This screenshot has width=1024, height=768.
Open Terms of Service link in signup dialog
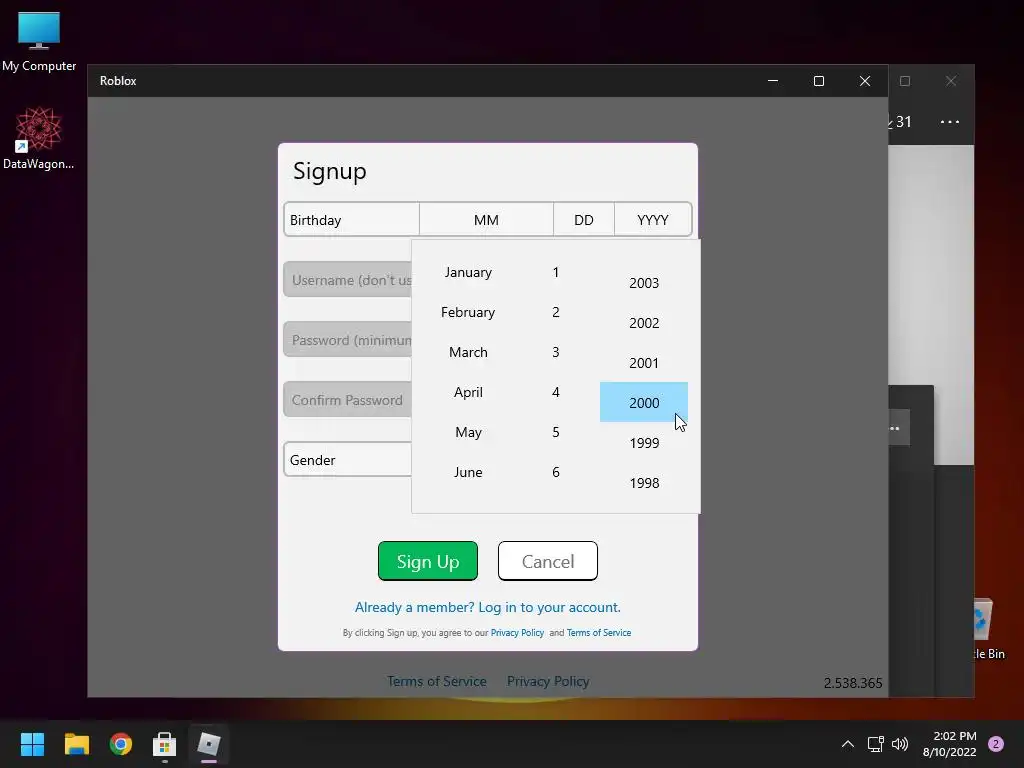pyautogui.click(x=599, y=633)
